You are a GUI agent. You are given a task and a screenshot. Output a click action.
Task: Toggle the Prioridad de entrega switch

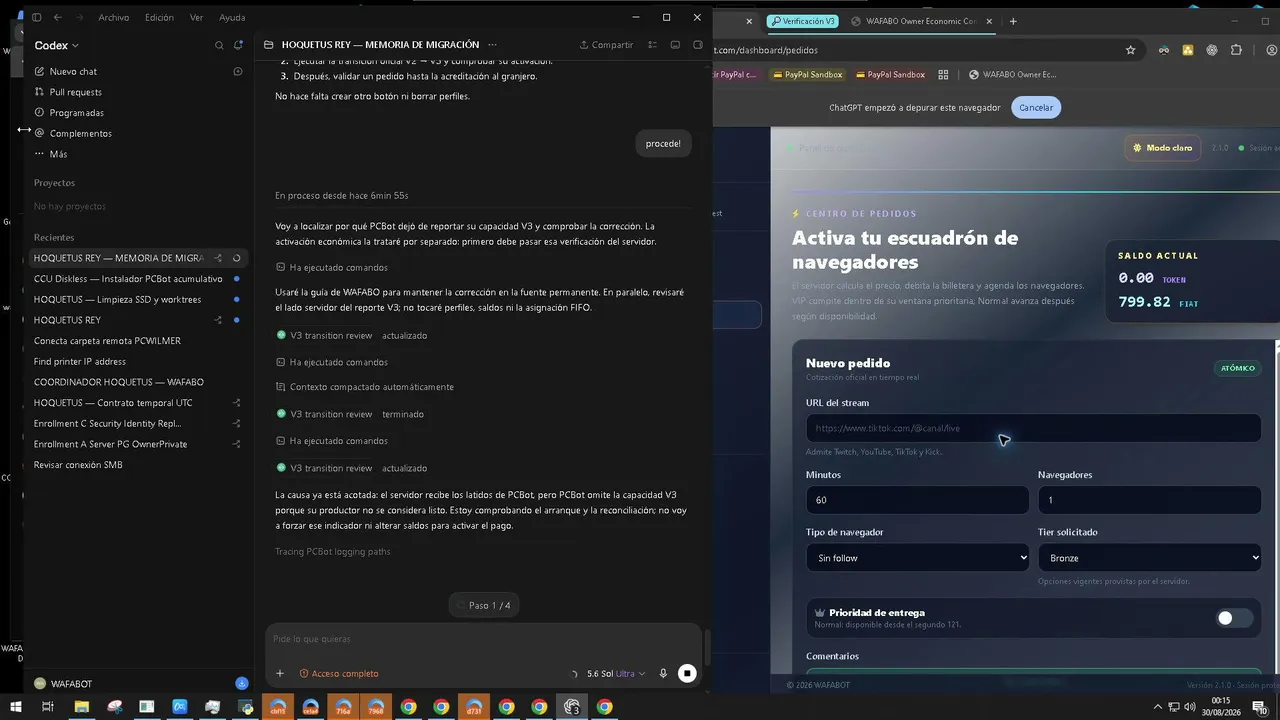[1233, 618]
